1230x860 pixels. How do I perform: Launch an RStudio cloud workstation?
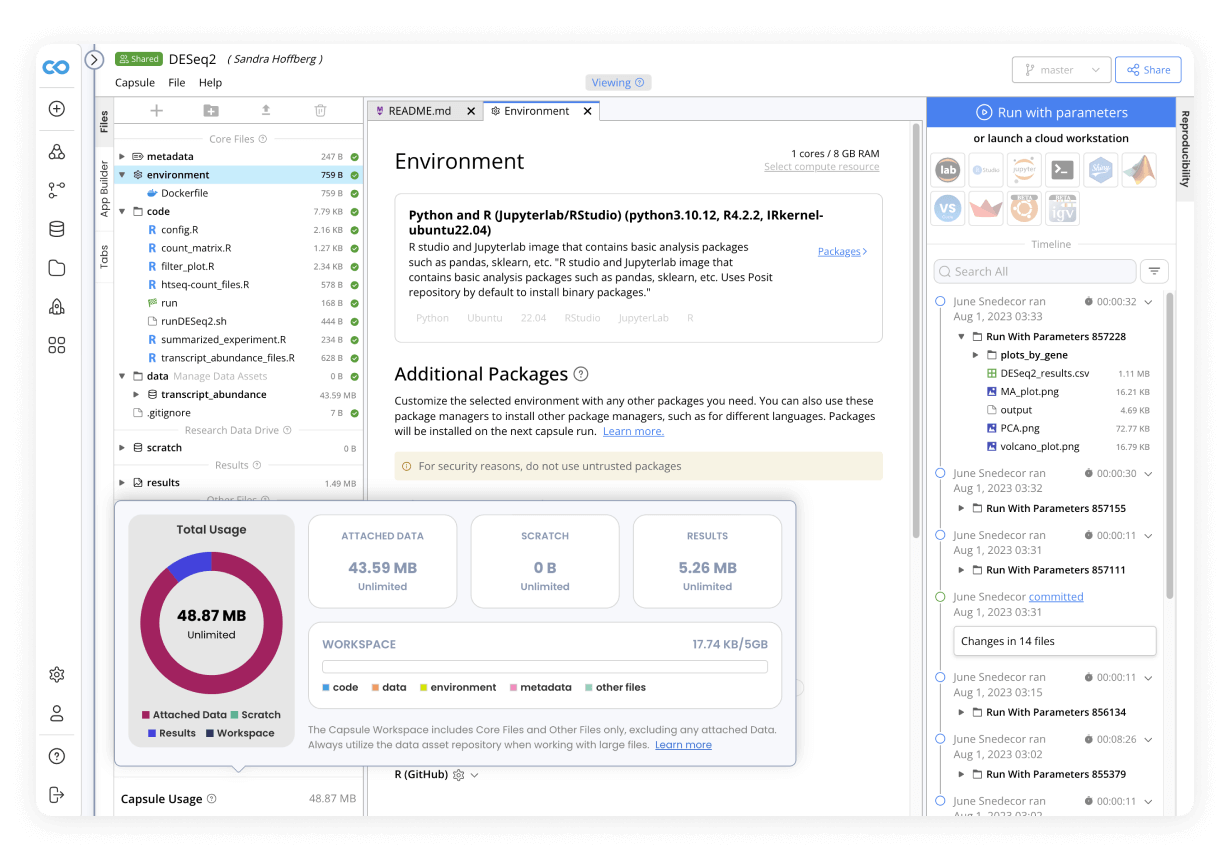click(985, 170)
